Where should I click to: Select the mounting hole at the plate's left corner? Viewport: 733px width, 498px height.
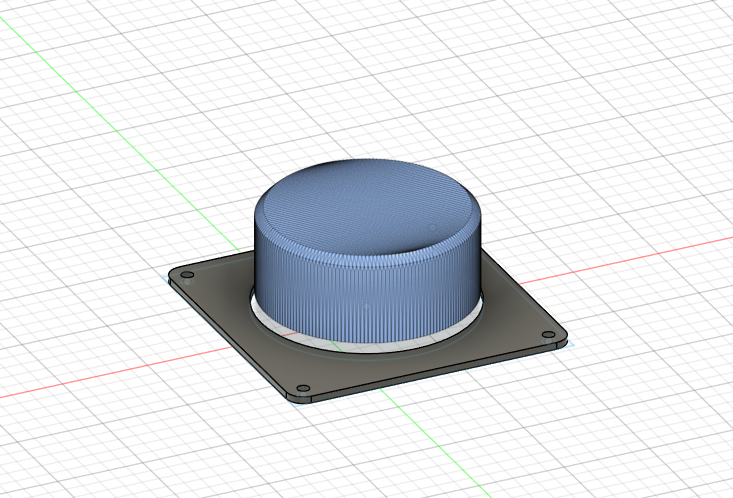click(186, 276)
